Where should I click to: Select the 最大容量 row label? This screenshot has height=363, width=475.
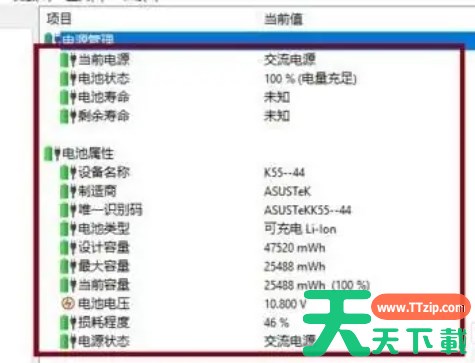(x=104, y=266)
